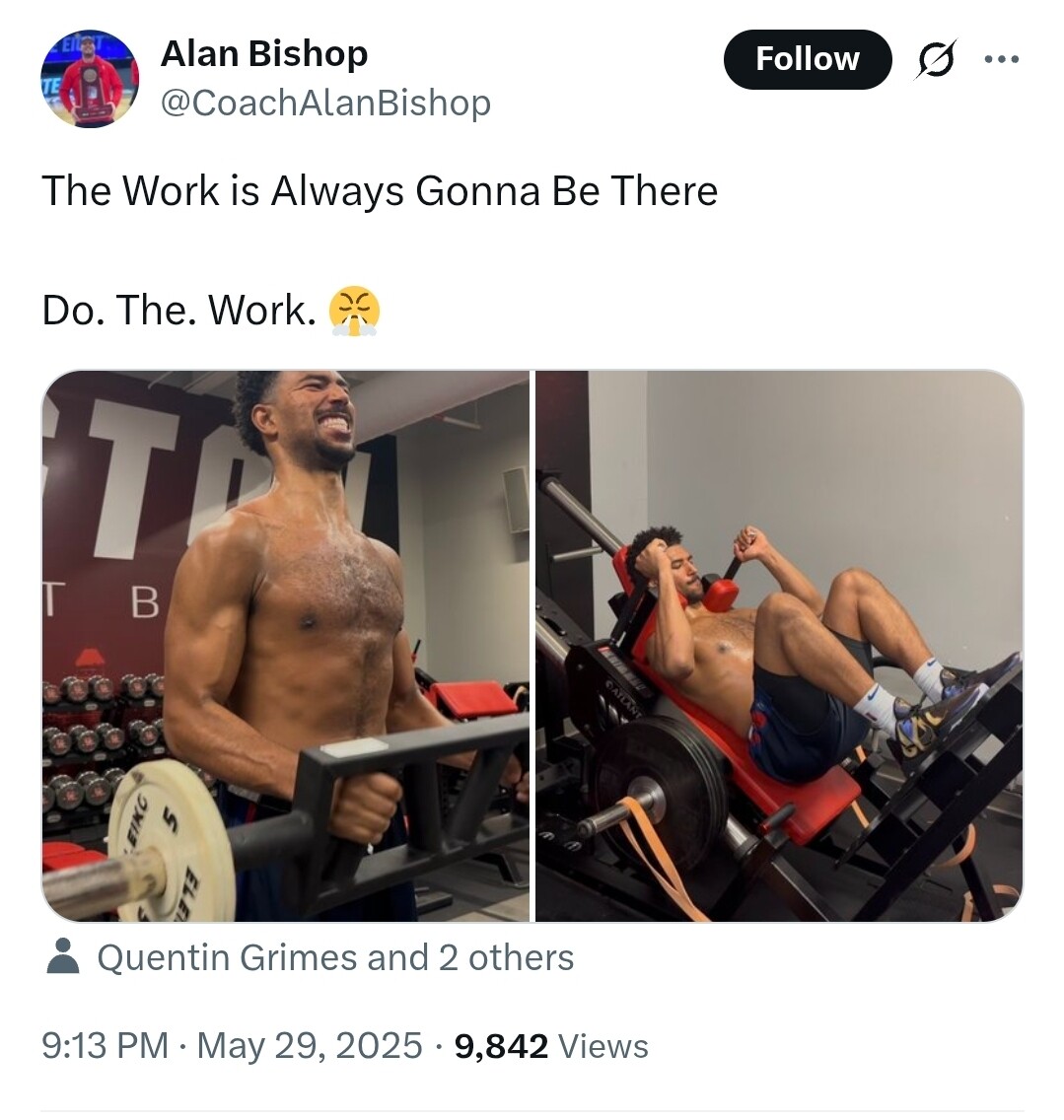Click the tweet text 'Do. The. Work.'

pos(178,310)
